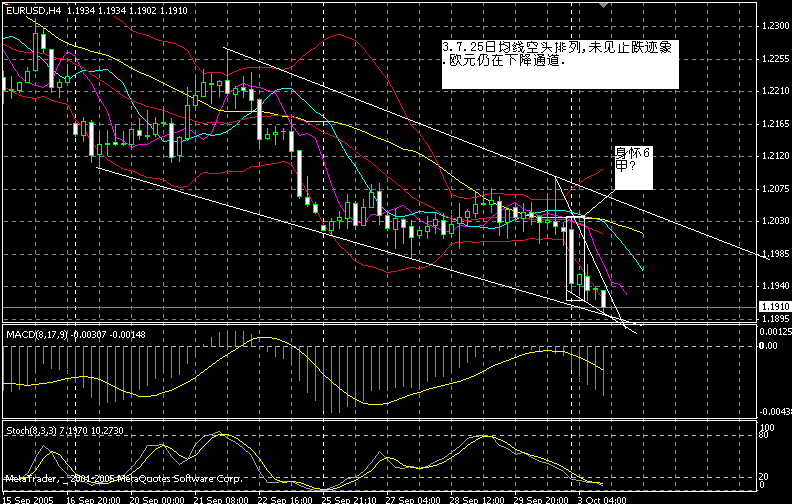
Task: Click the MACD(8,17,9) indicator label
Action: coord(37,332)
